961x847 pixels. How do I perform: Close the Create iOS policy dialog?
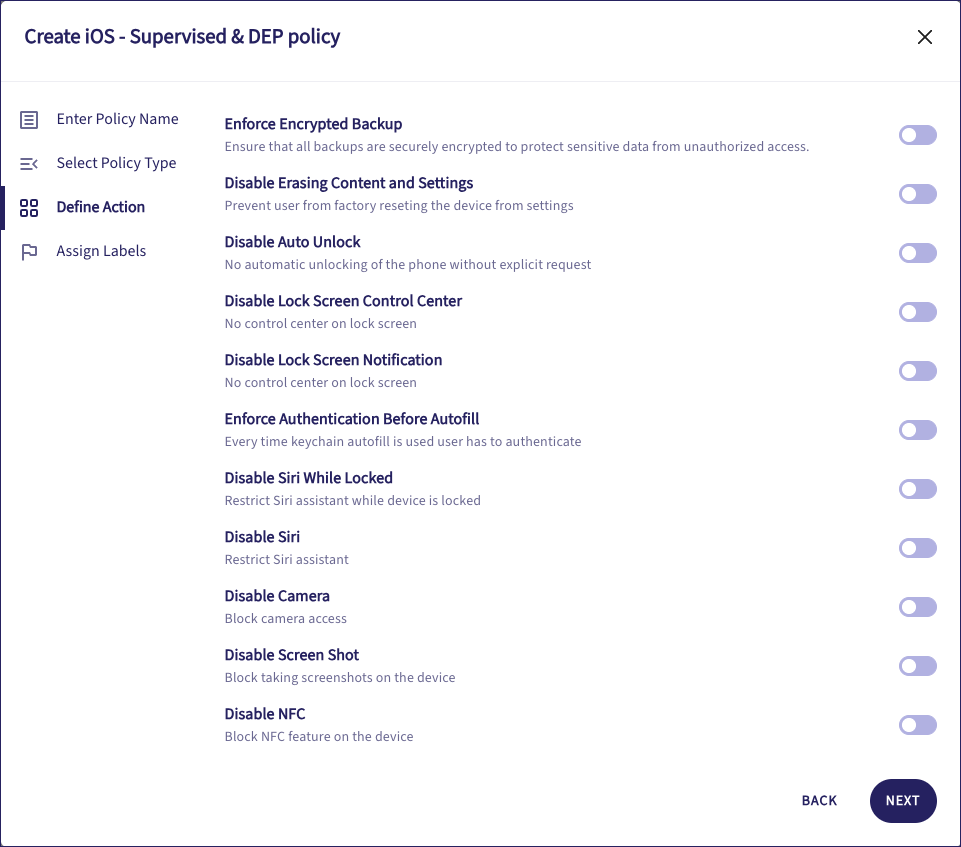(x=925, y=38)
